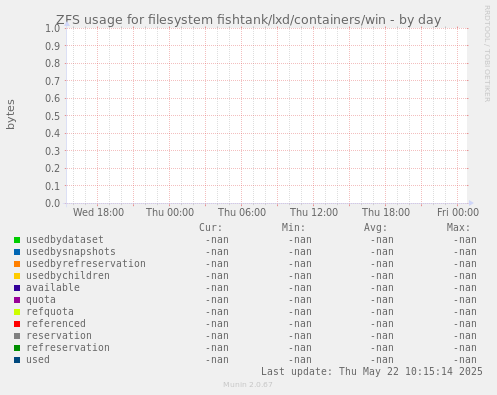Click the Min: column header
The image size is (497, 395).
tap(293, 227)
